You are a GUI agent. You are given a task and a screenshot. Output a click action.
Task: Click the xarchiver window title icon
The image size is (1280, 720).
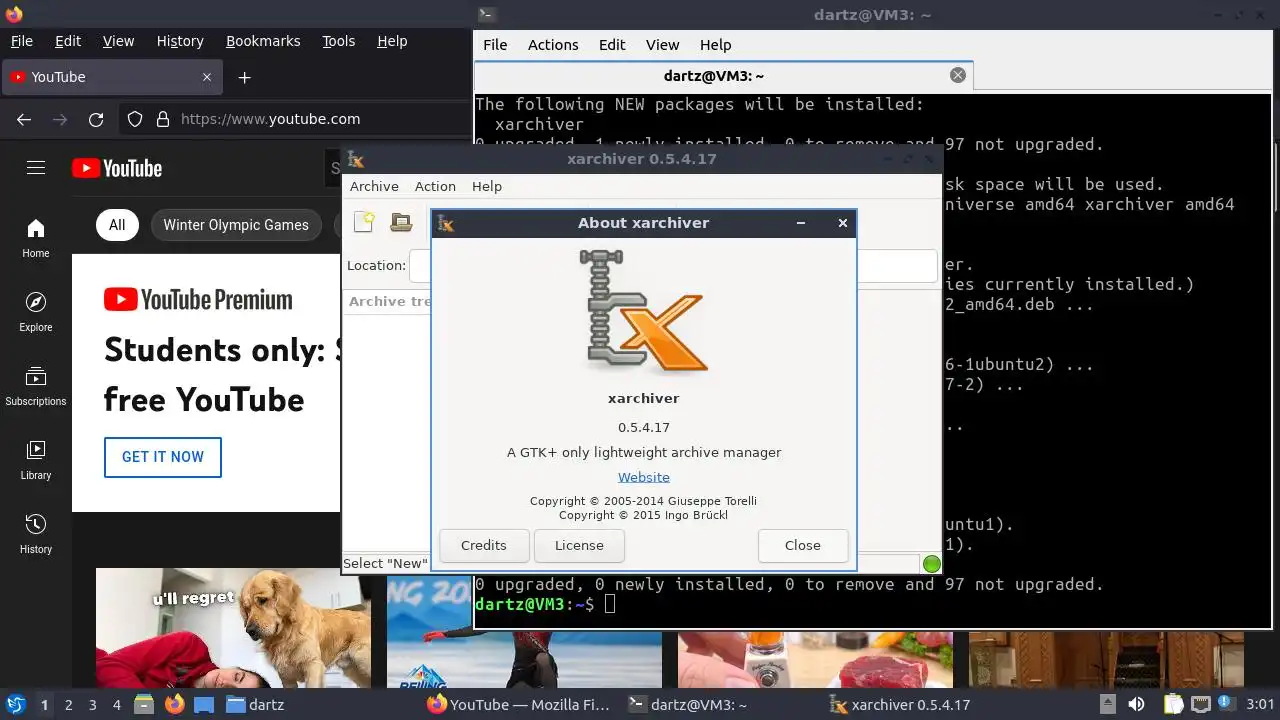[355, 158]
